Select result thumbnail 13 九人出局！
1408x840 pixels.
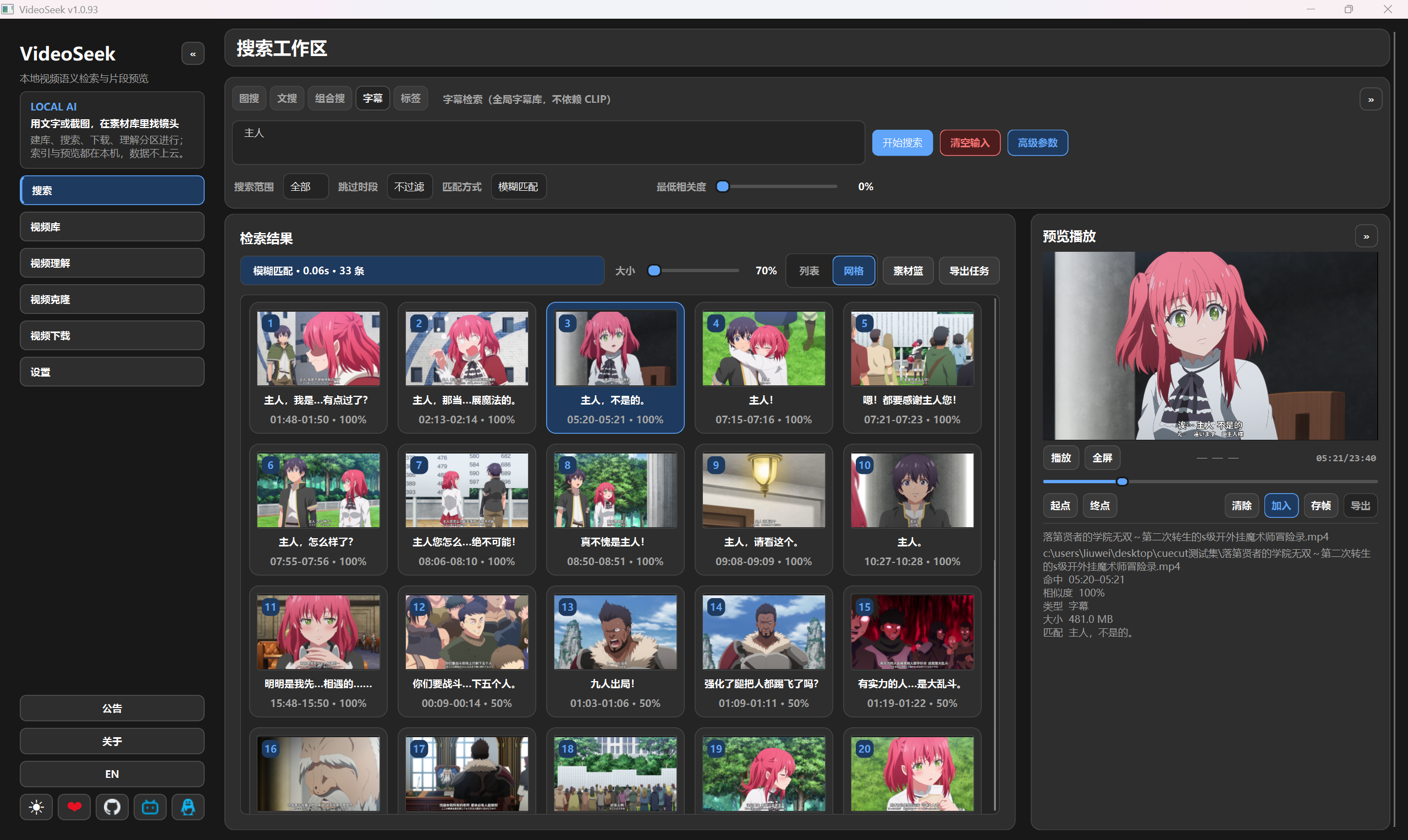click(615, 651)
